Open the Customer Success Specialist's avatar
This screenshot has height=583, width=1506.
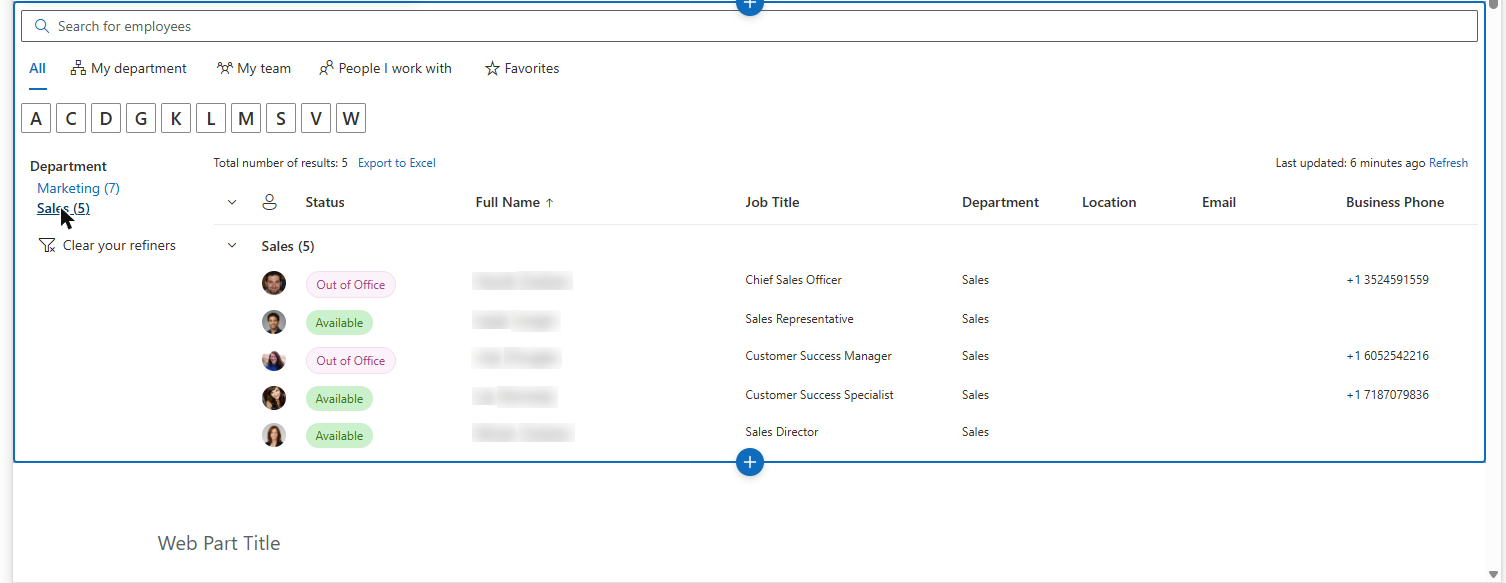[x=274, y=398]
